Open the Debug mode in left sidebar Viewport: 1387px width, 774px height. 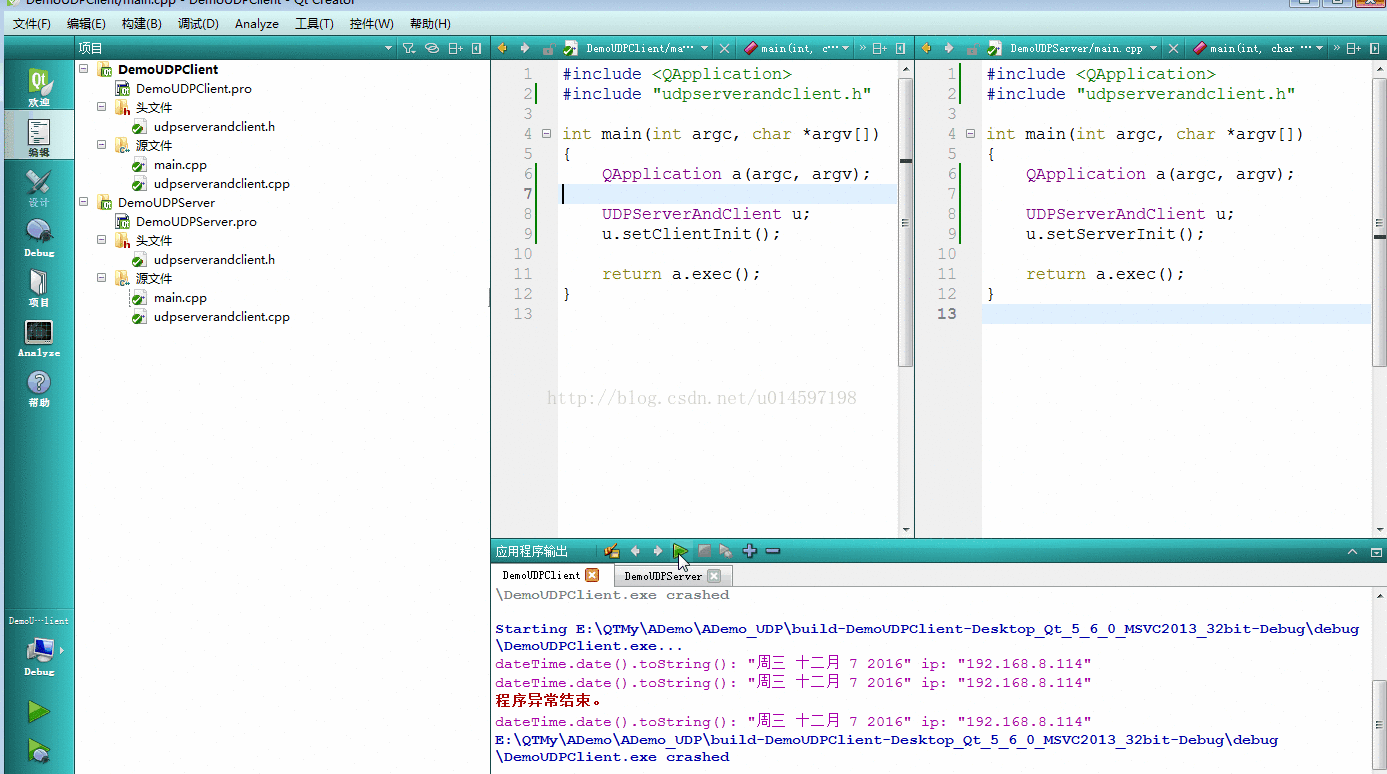click(39, 237)
